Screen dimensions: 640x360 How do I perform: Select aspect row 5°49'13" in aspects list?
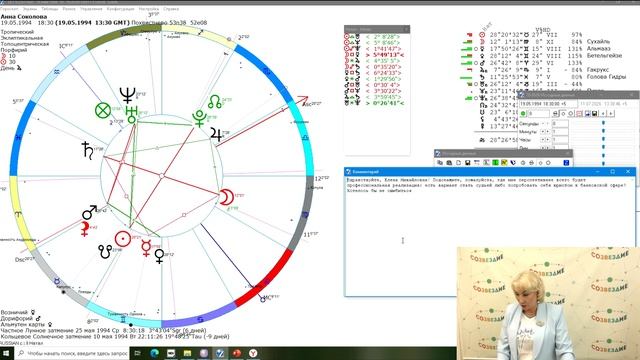pos(375,55)
